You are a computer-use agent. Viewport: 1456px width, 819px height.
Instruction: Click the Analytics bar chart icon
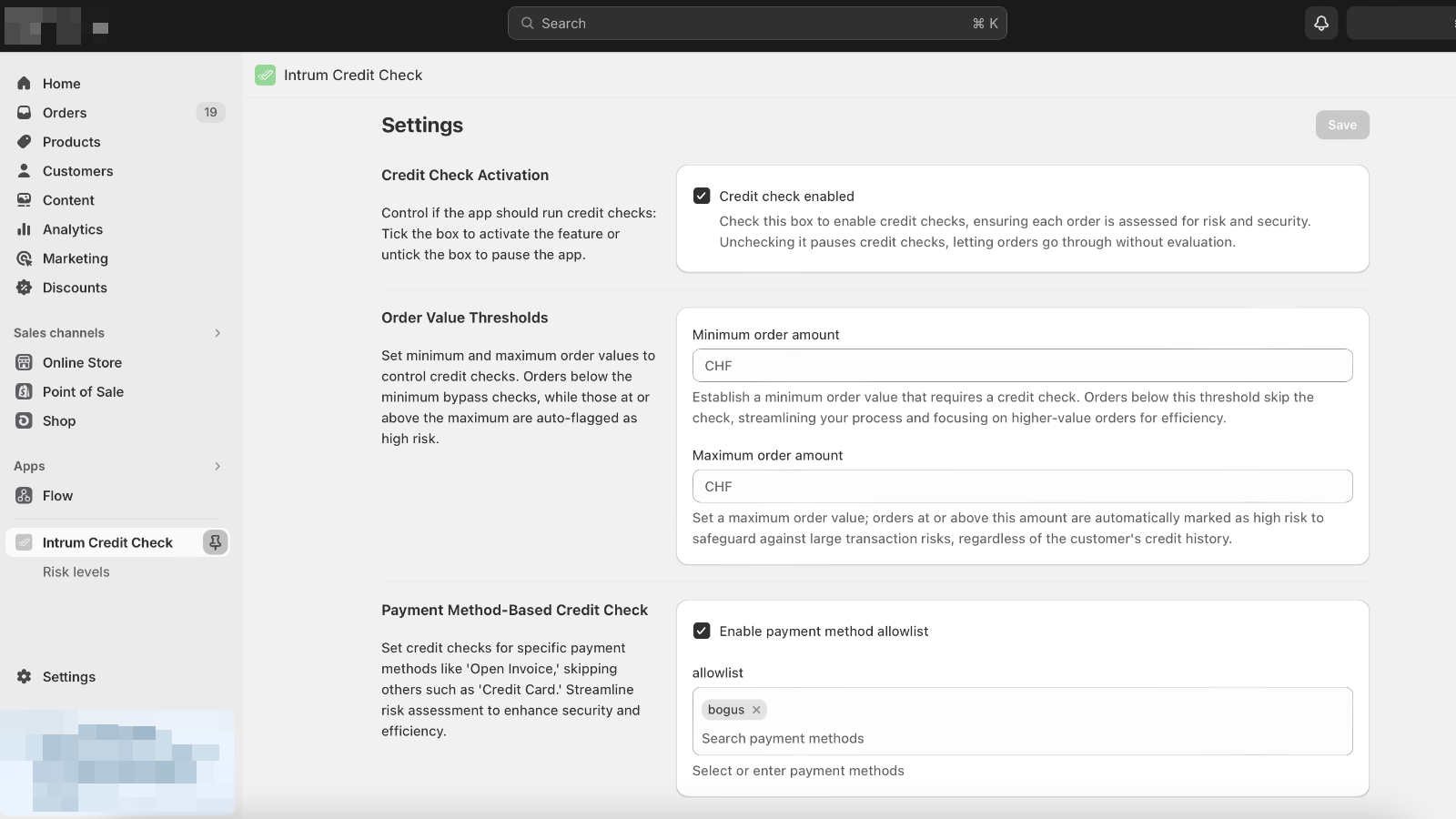25,229
